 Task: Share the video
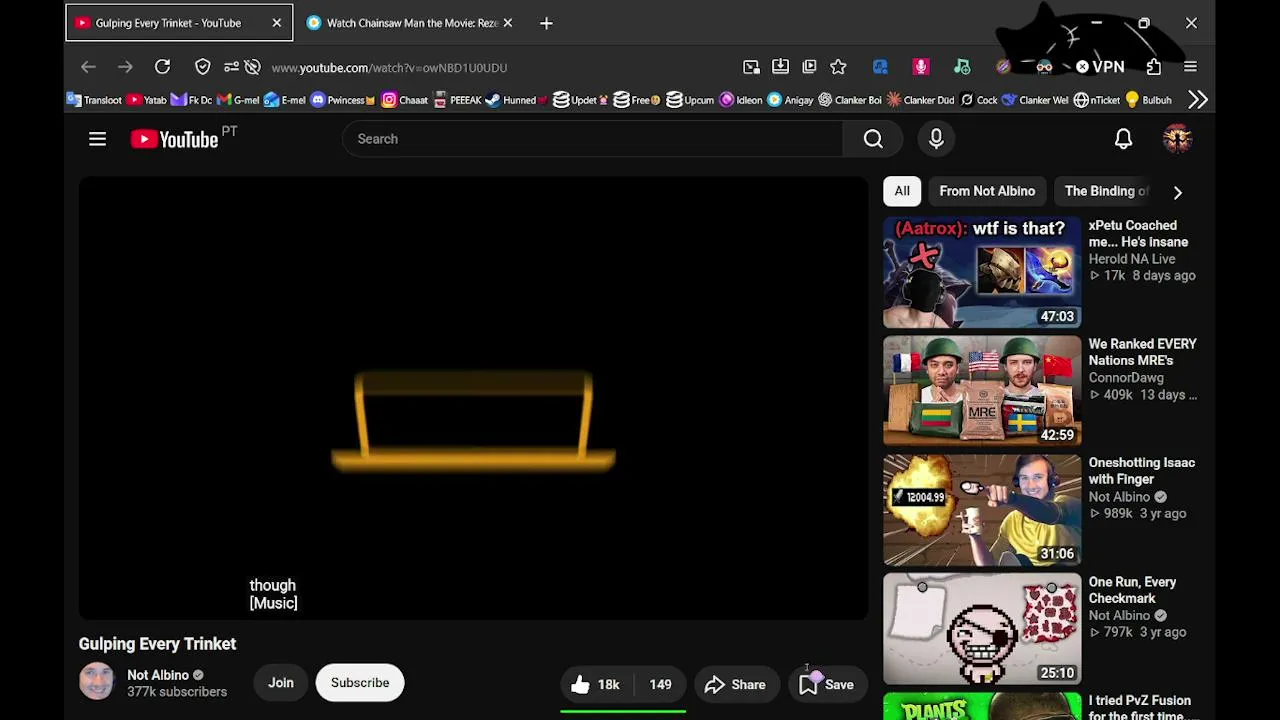735,684
